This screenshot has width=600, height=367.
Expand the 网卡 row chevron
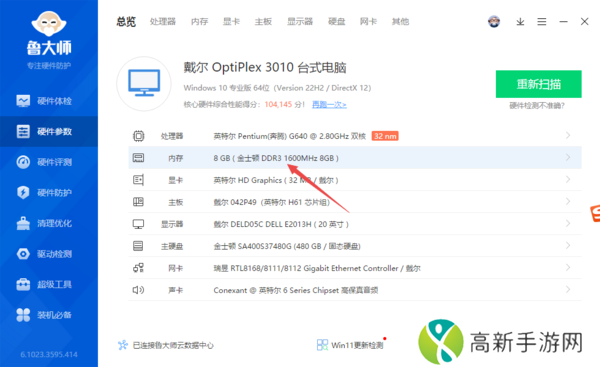click(568, 268)
